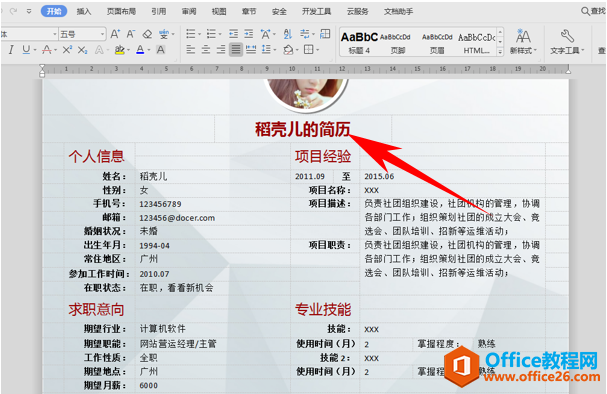Select justify alignment

point(236,50)
